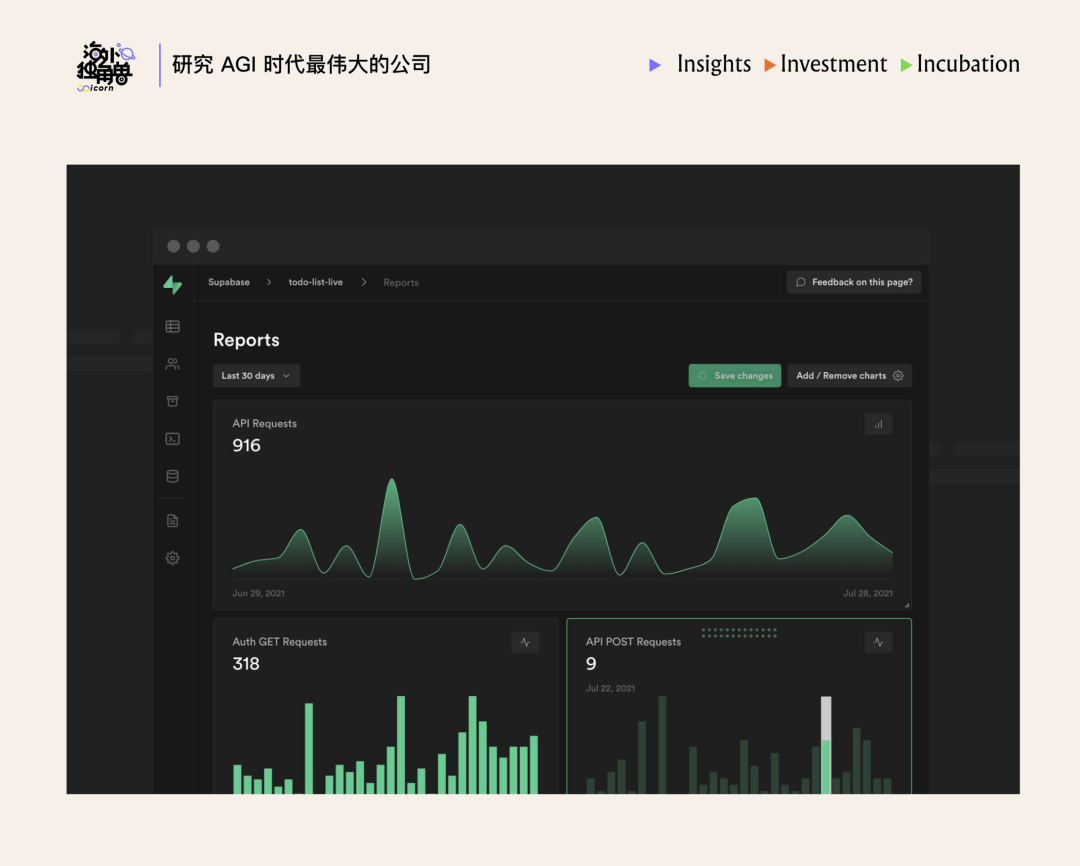Screen dimensions: 1080x866
Task: Click the speech bubble feedback icon
Action: click(x=800, y=282)
